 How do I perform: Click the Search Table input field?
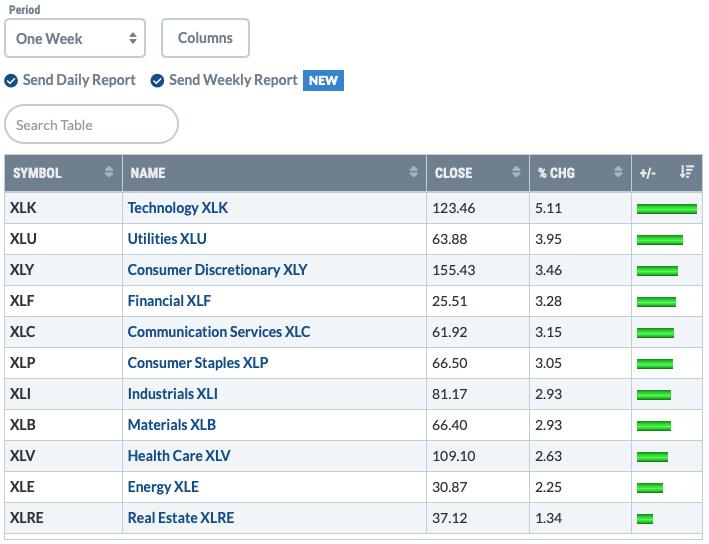click(x=91, y=124)
